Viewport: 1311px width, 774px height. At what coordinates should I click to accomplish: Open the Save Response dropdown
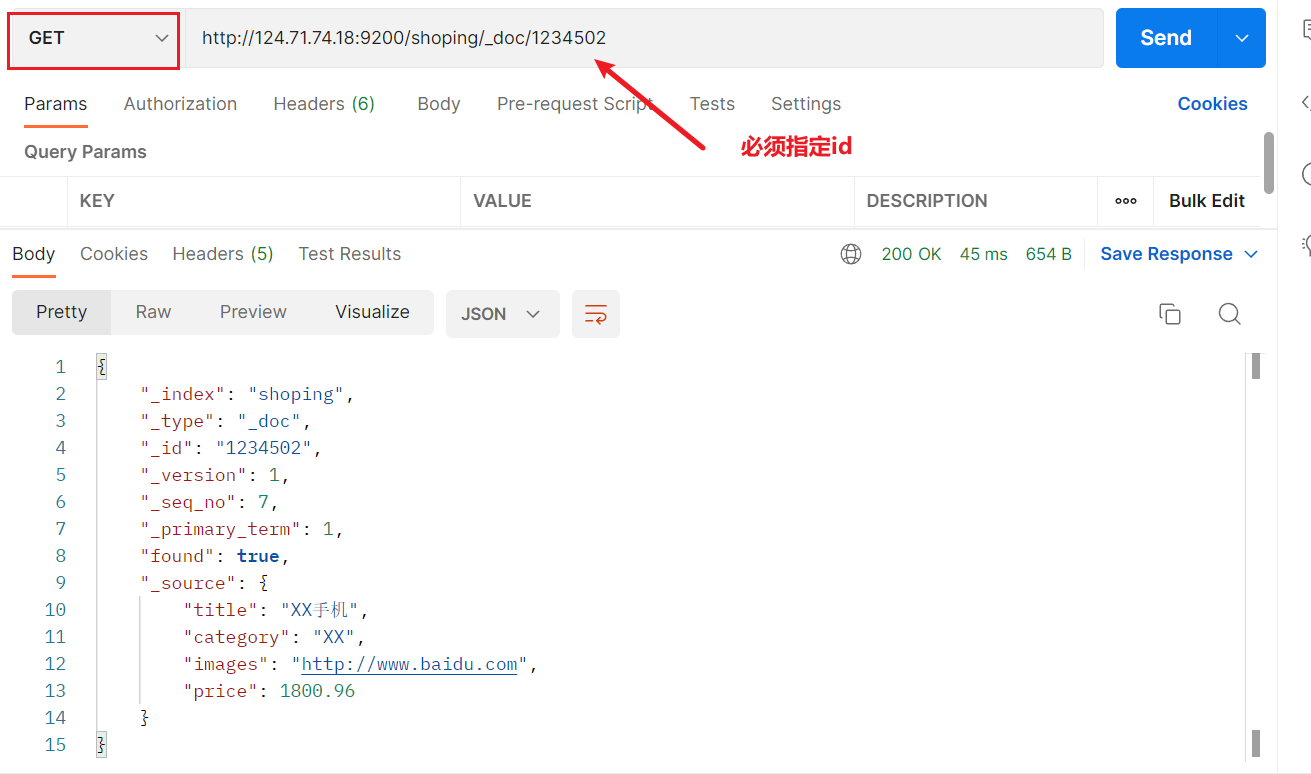point(1179,254)
